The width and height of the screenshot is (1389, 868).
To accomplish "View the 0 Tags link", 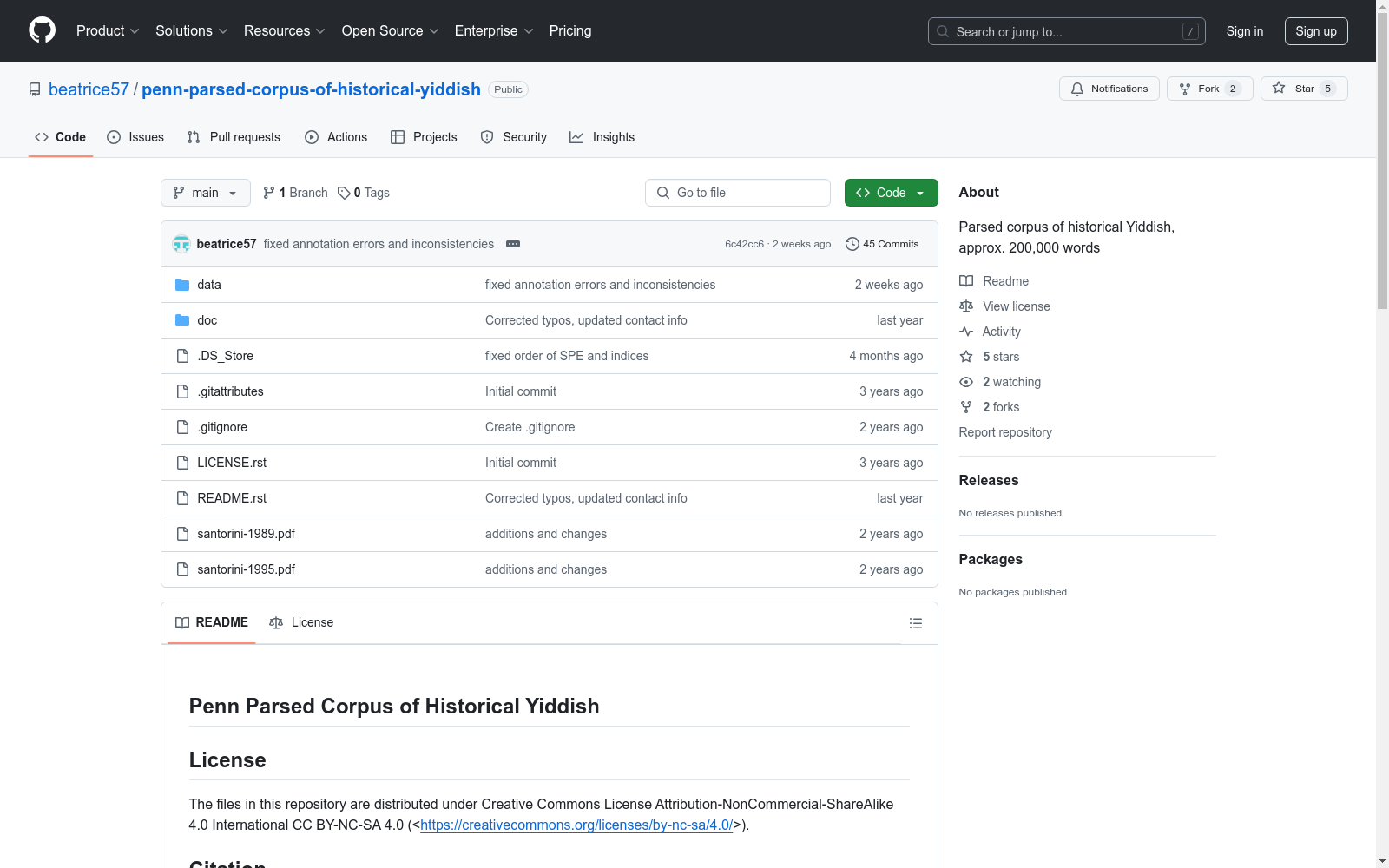I will point(364,193).
